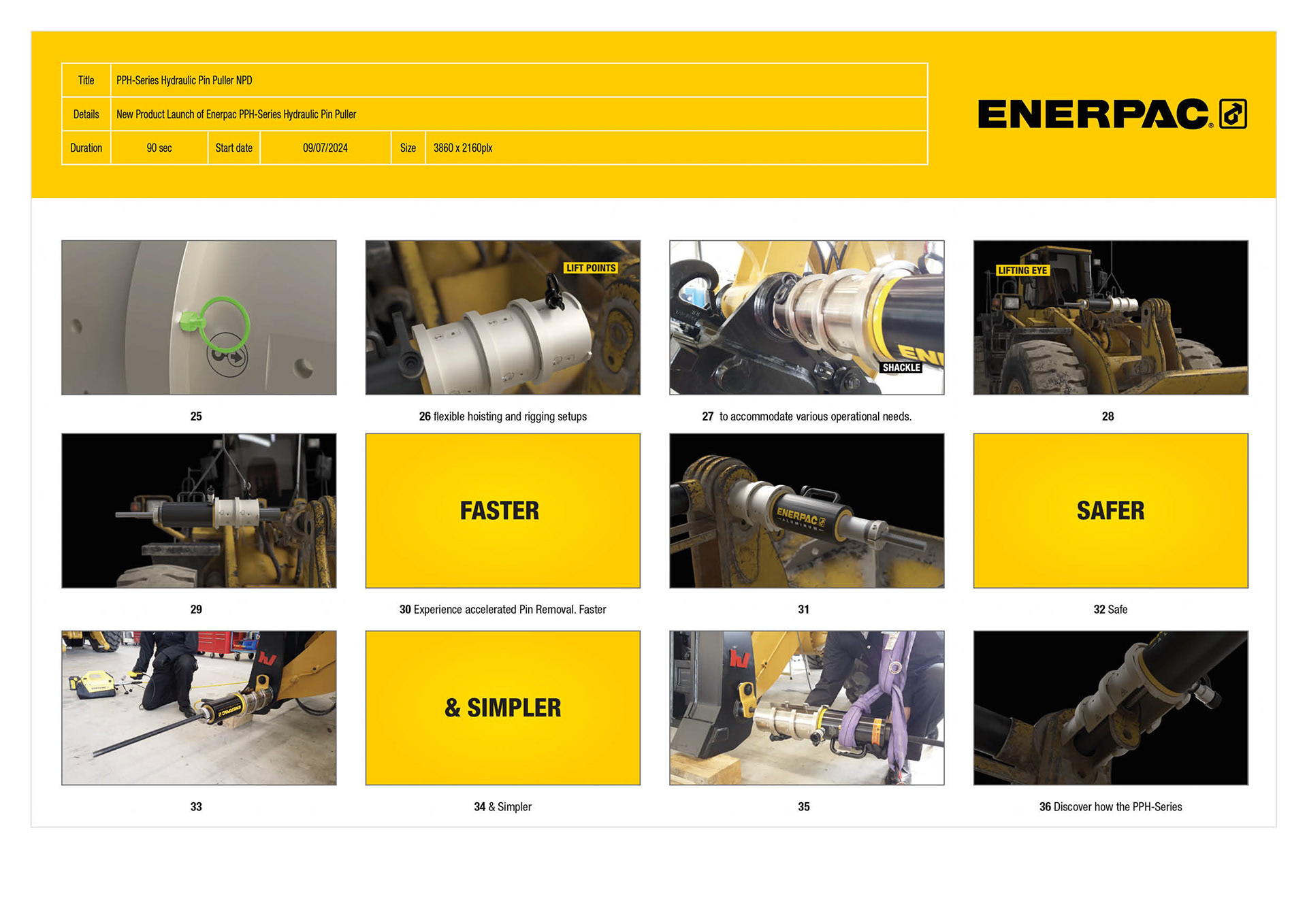1307x924 pixels.
Task: Click the Start date label cell
Action: pos(234,148)
